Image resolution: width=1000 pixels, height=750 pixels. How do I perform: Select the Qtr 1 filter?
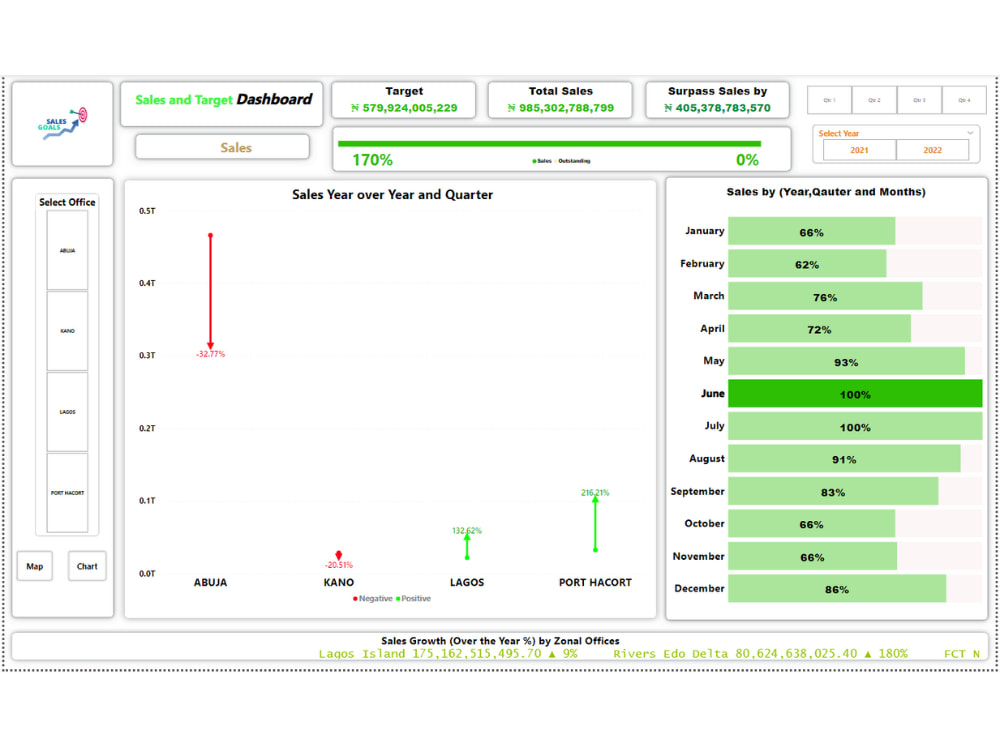click(829, 100)
